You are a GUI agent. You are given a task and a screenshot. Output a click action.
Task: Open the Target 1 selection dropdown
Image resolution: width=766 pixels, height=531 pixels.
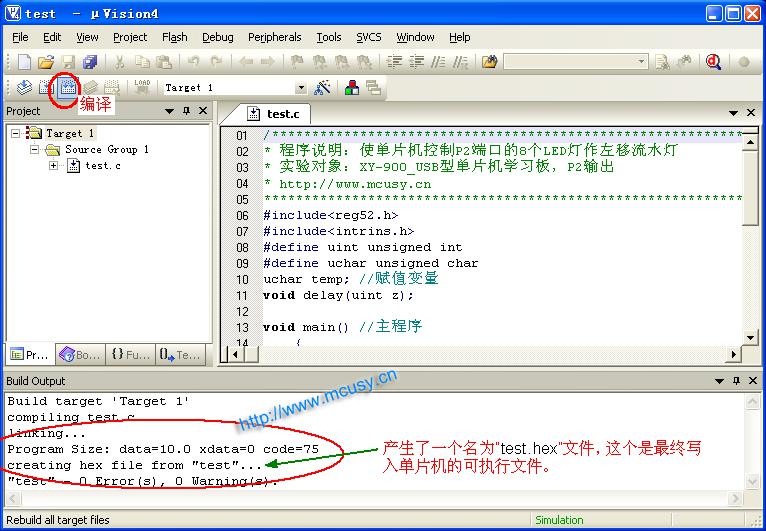point(301,88)
